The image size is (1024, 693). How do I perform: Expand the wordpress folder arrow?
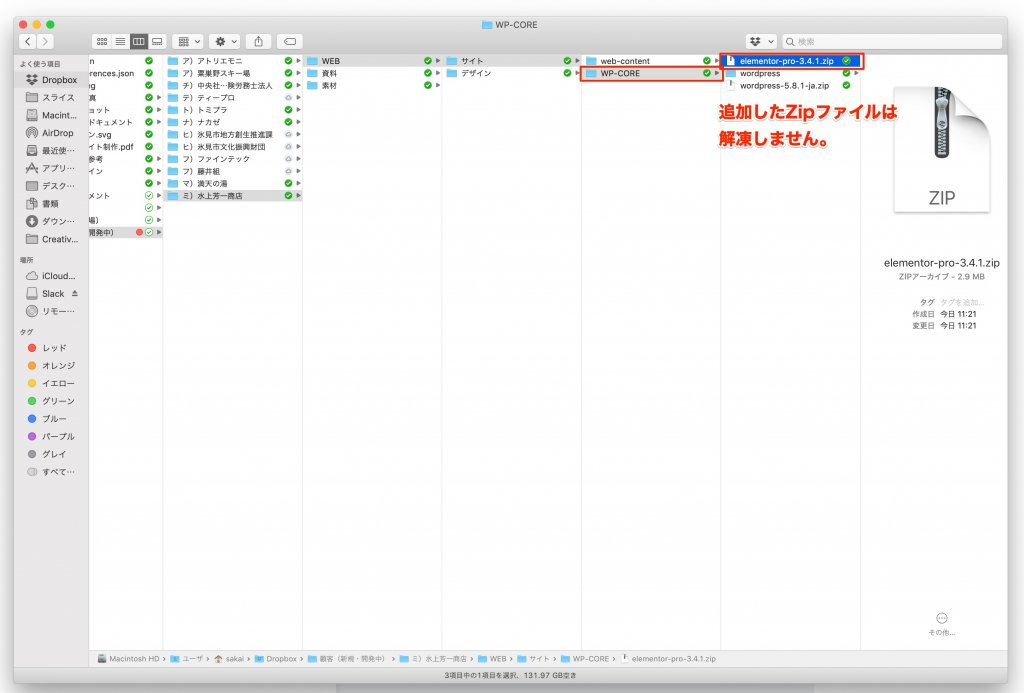coord(856,73)
